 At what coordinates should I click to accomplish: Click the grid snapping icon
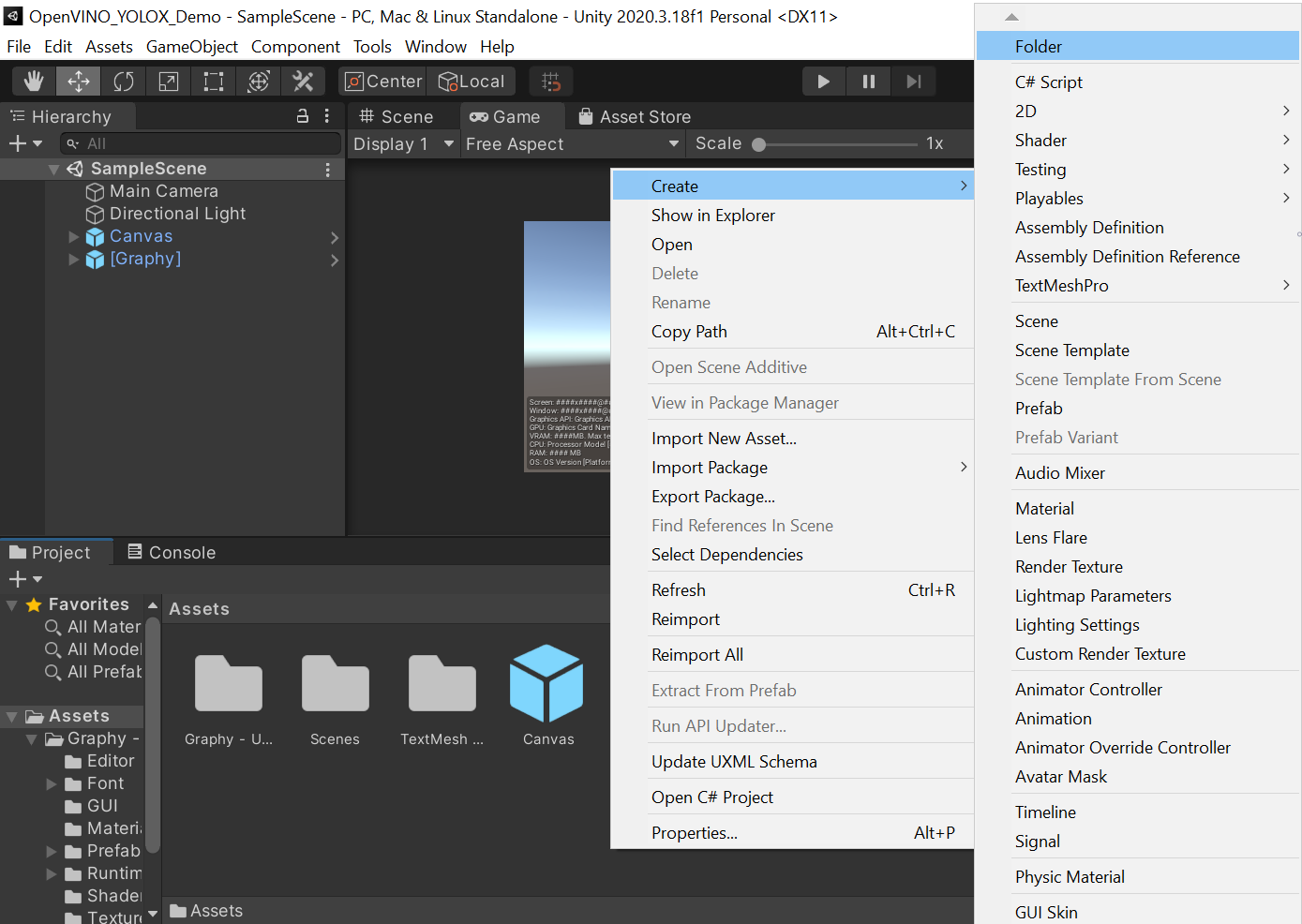[x=551, y=82]
